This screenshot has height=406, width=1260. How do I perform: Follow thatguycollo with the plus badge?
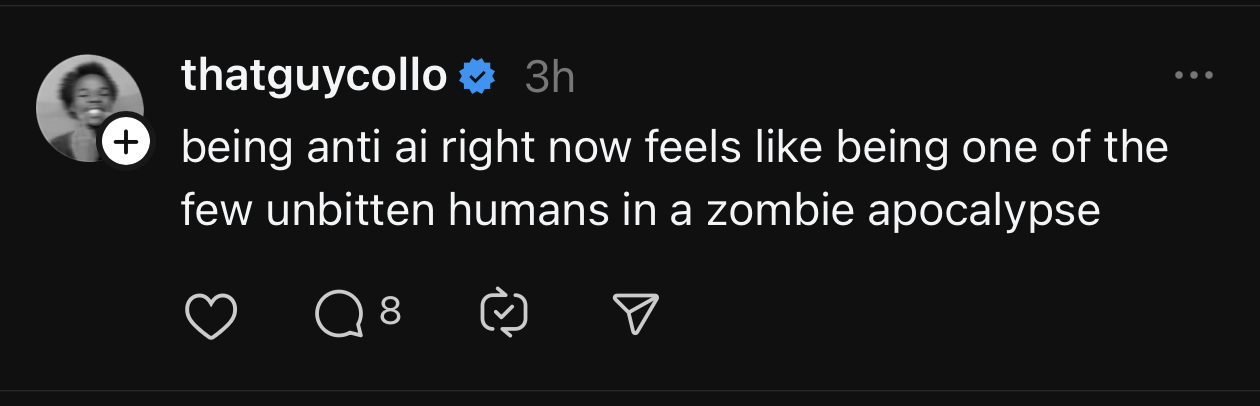125,146
